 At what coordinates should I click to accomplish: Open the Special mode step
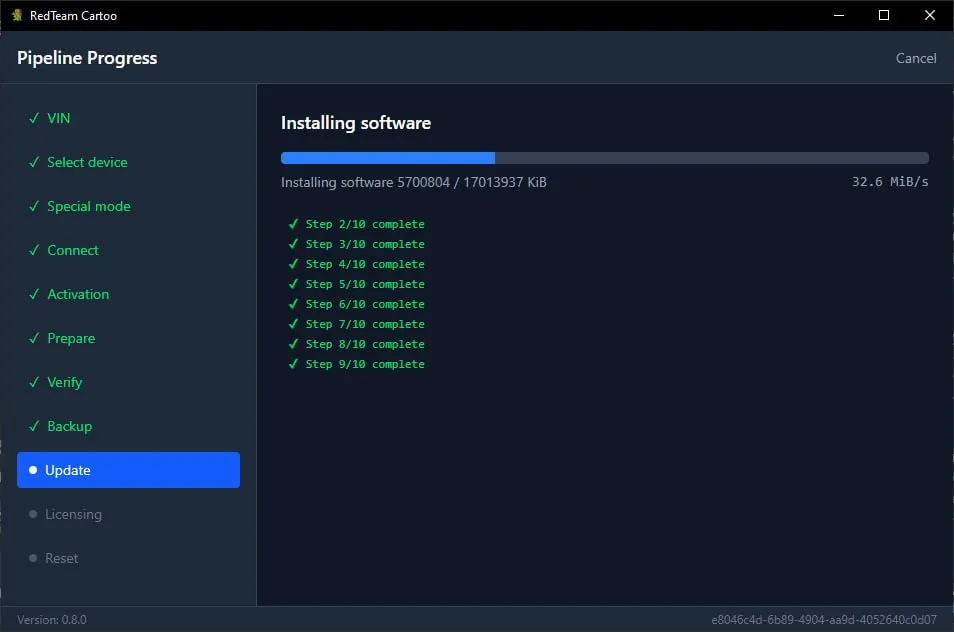tap(128, 206)
